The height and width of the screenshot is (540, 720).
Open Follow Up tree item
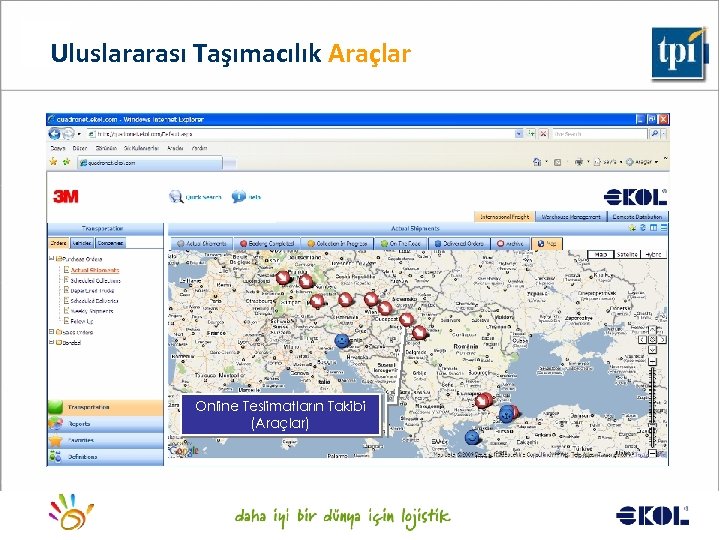(82, 321)
